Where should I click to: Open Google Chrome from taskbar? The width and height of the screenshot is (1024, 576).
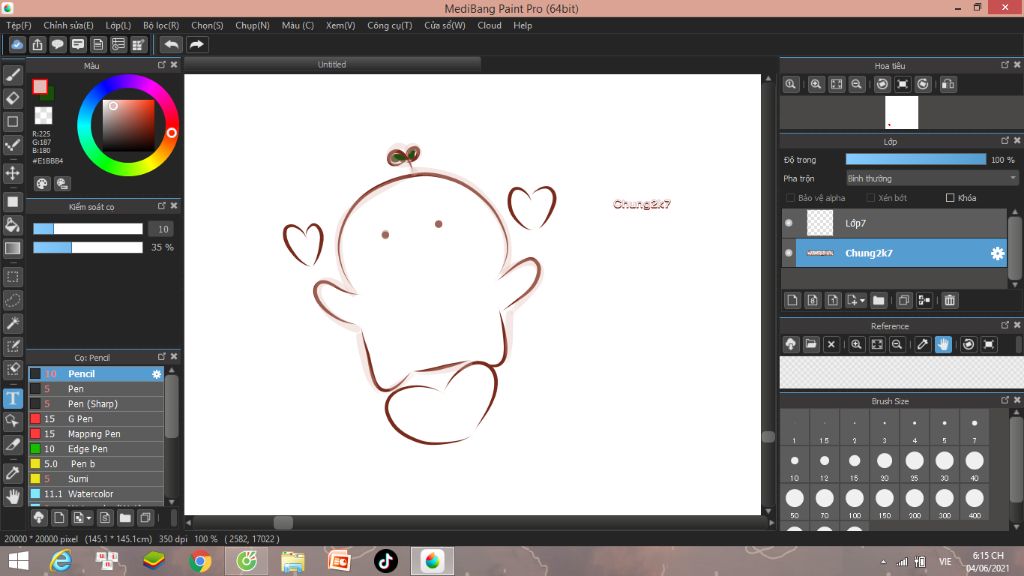tap(200, 561)
